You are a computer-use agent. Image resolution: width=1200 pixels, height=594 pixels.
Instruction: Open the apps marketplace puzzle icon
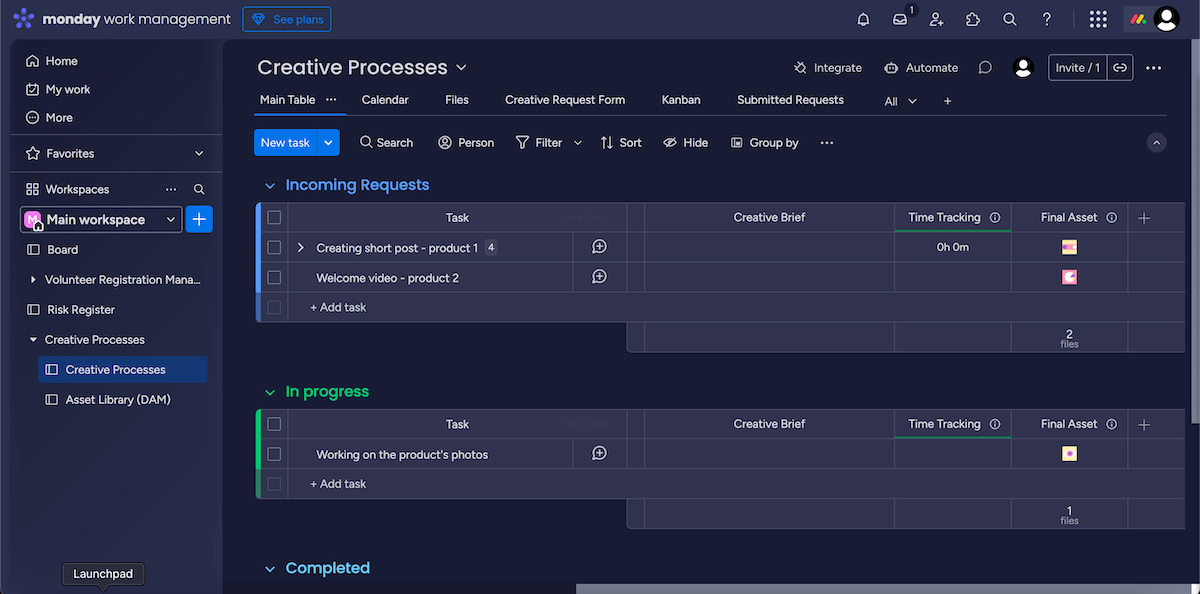click(x=973, y=19)
